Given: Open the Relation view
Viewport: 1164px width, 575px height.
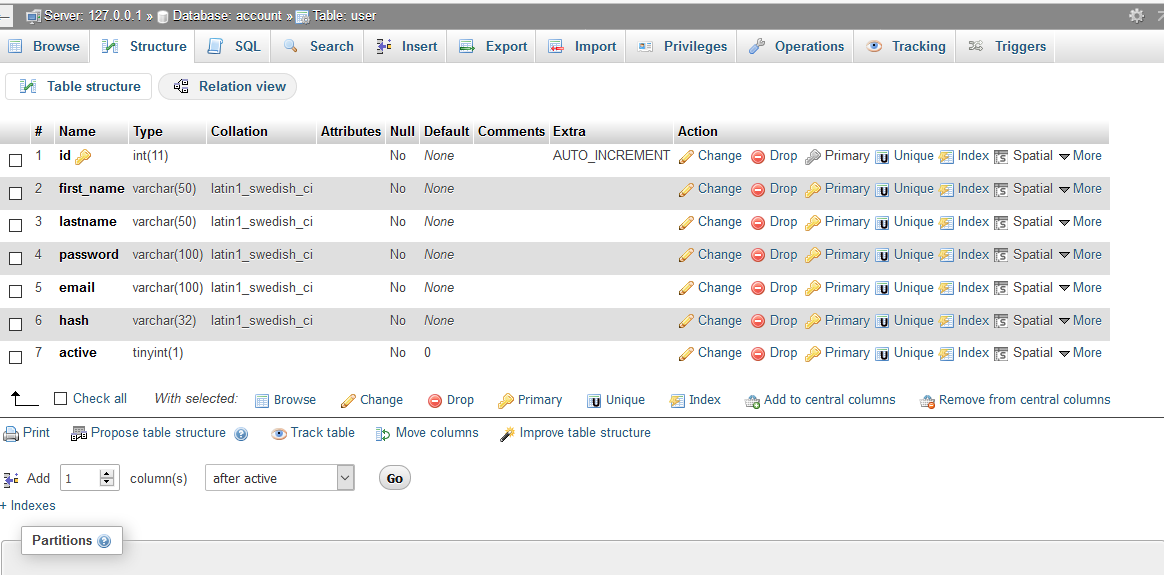Looking at the screenshot, I should click(228, 87).
